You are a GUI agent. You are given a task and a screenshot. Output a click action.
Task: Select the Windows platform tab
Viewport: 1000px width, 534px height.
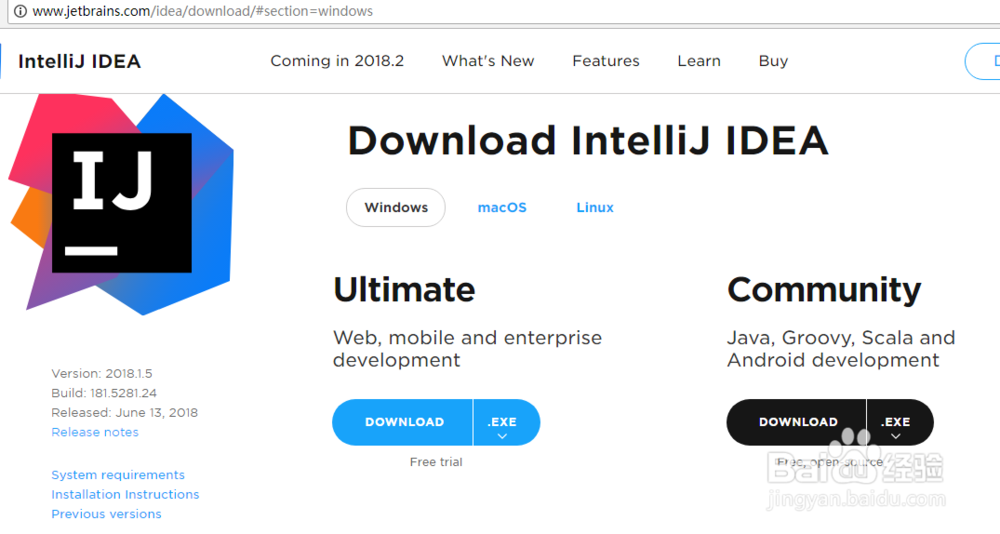[x=396, y=207]
